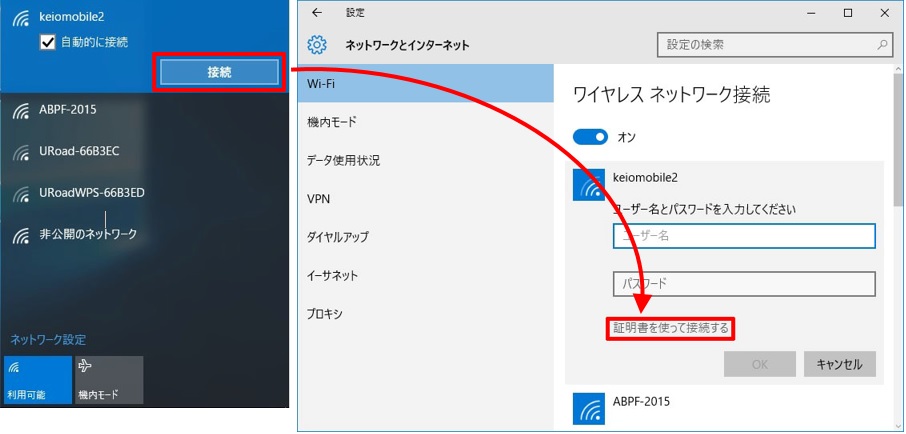Click the settings gear icon in Settings header
This screenshot has height=434, width=906.
(x=317, y=44)
